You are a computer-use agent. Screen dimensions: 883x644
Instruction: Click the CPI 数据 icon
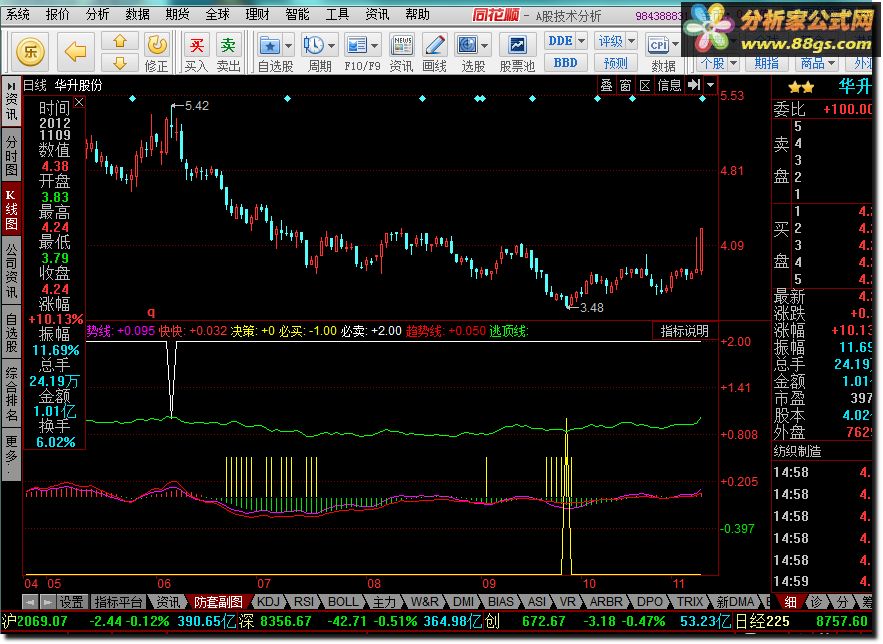point(658,45)
